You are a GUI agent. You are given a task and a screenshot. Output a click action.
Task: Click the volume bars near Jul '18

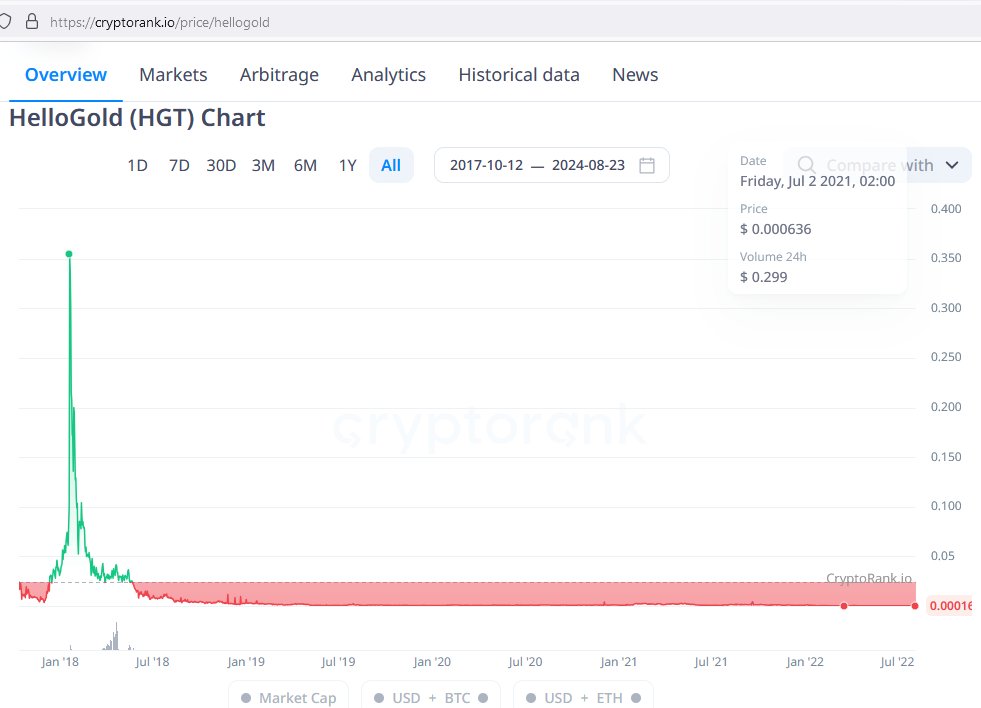(114, 638)
